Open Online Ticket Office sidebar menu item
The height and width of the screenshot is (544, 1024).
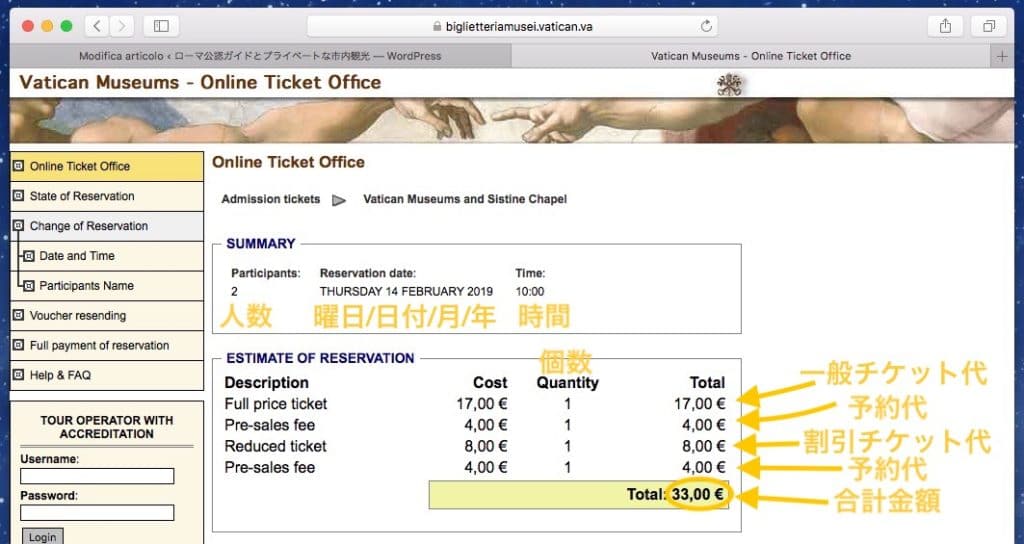(107, 167)
